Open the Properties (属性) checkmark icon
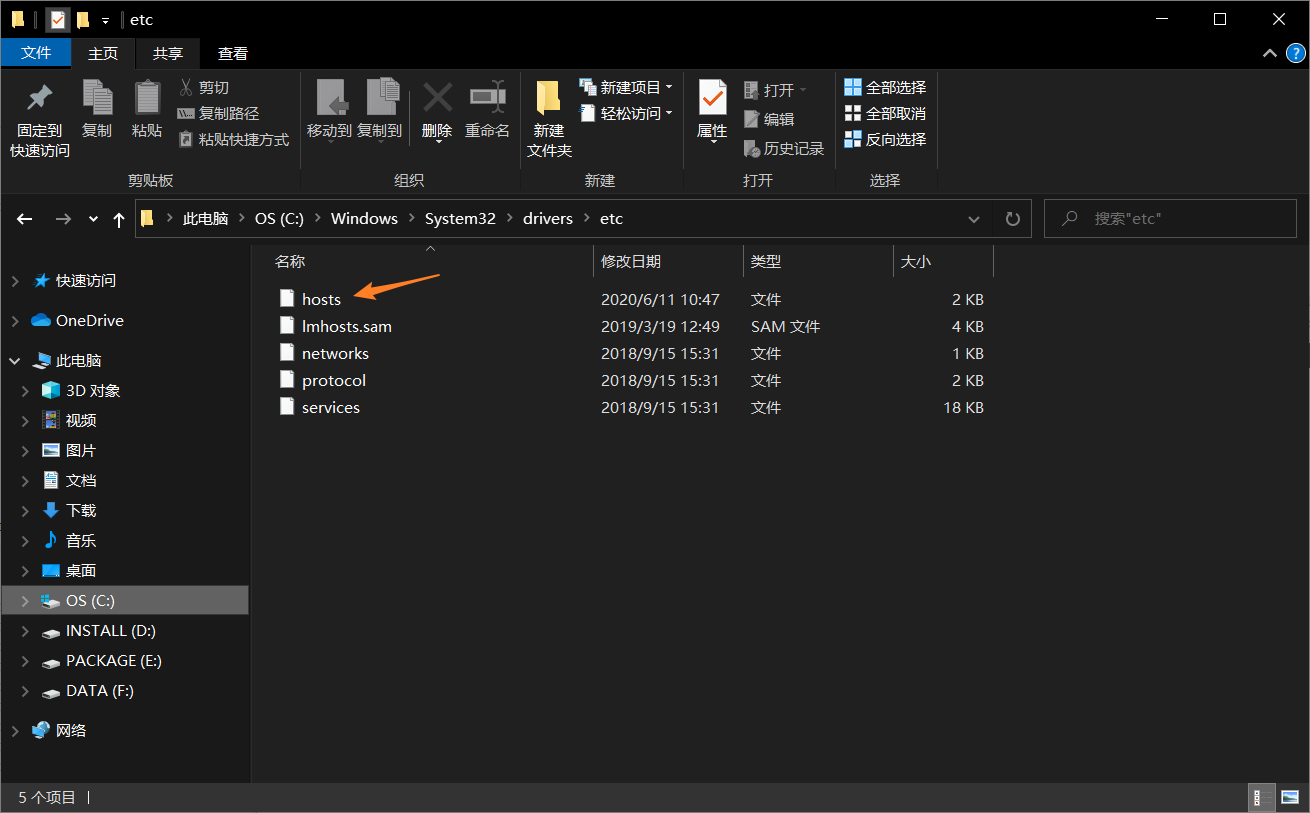Screen dimensions: 1310x813 tap(712, 97)
